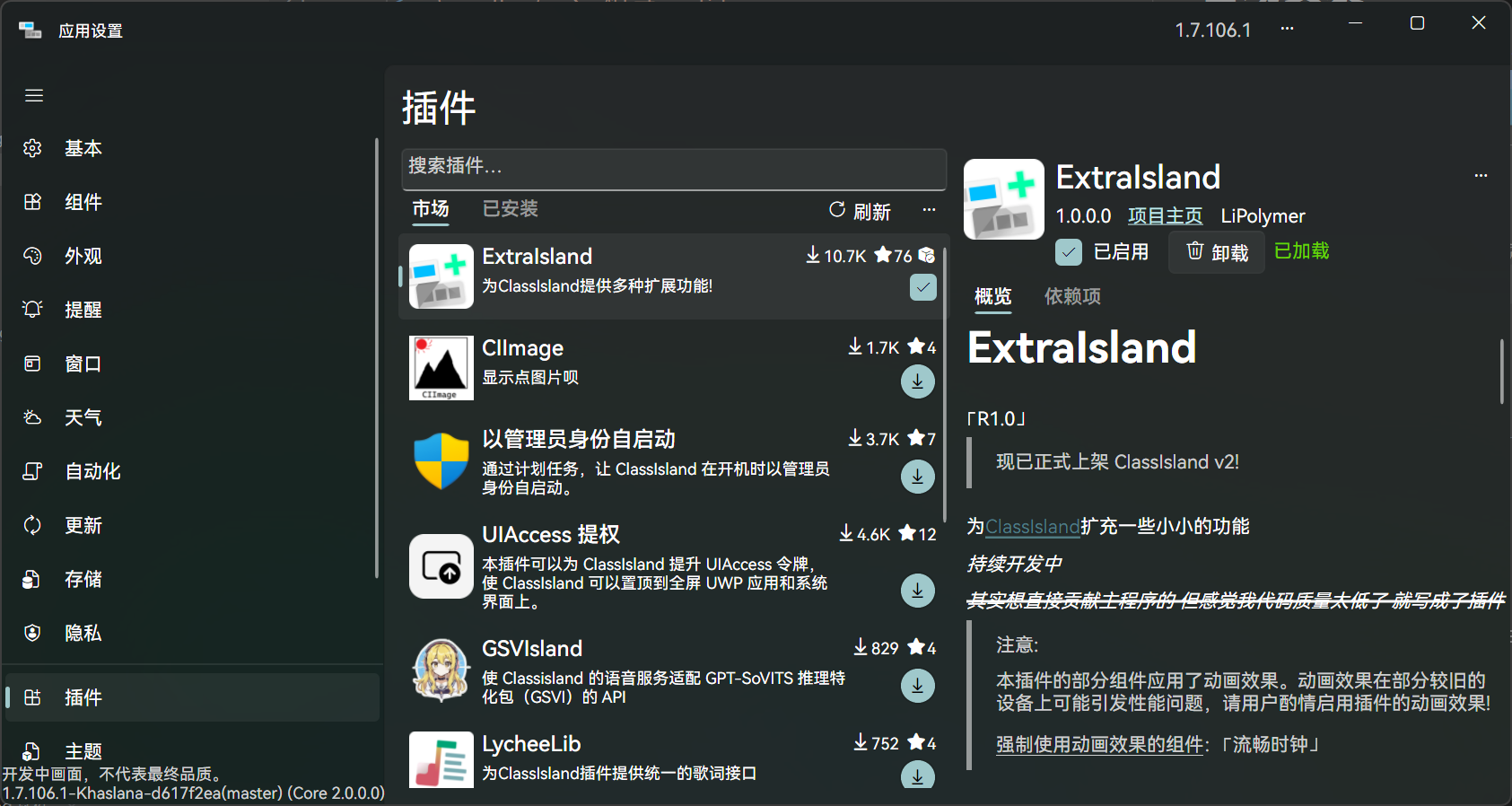Open the 组件 settings page
The width and height of the screenshot is (1512, 806).
click(x=192, y=202)
